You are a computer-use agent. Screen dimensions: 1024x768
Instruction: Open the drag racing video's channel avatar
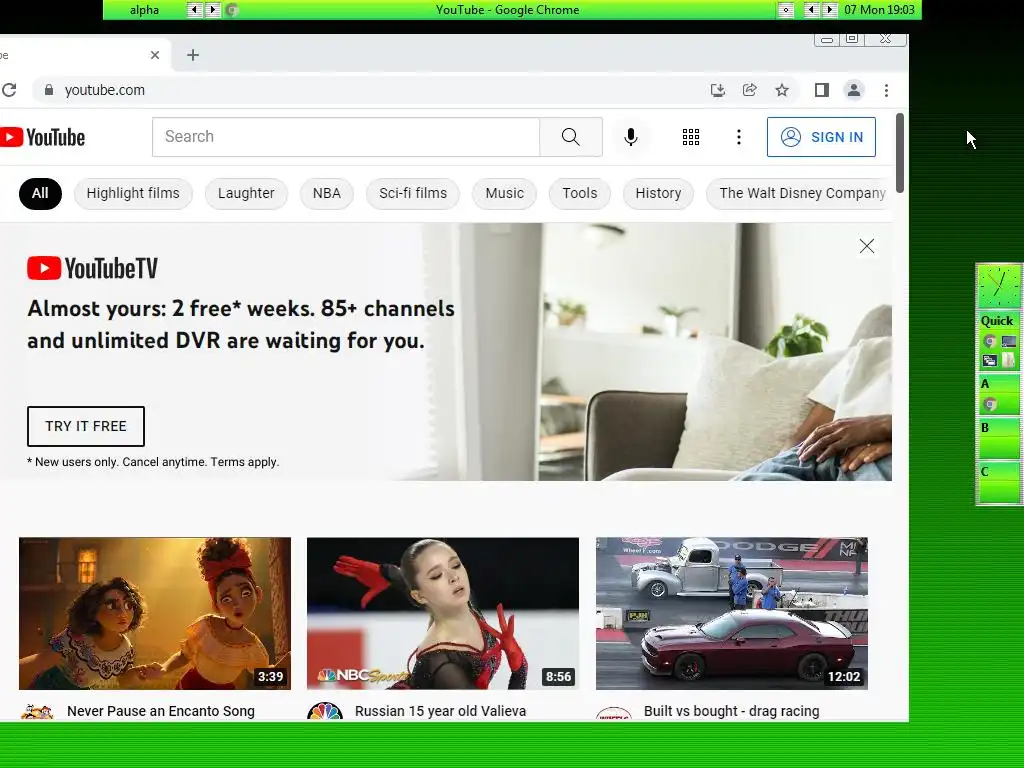point(613,713)
